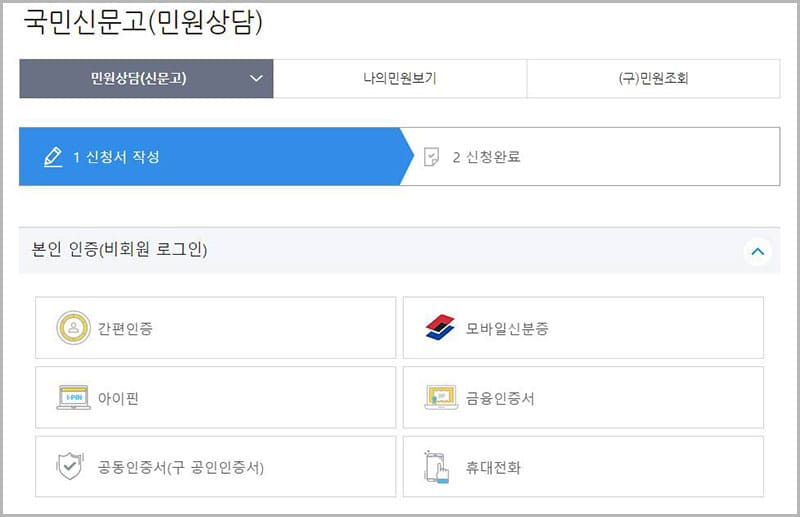Go to step 1 신청서 작성

click(116, 157)
